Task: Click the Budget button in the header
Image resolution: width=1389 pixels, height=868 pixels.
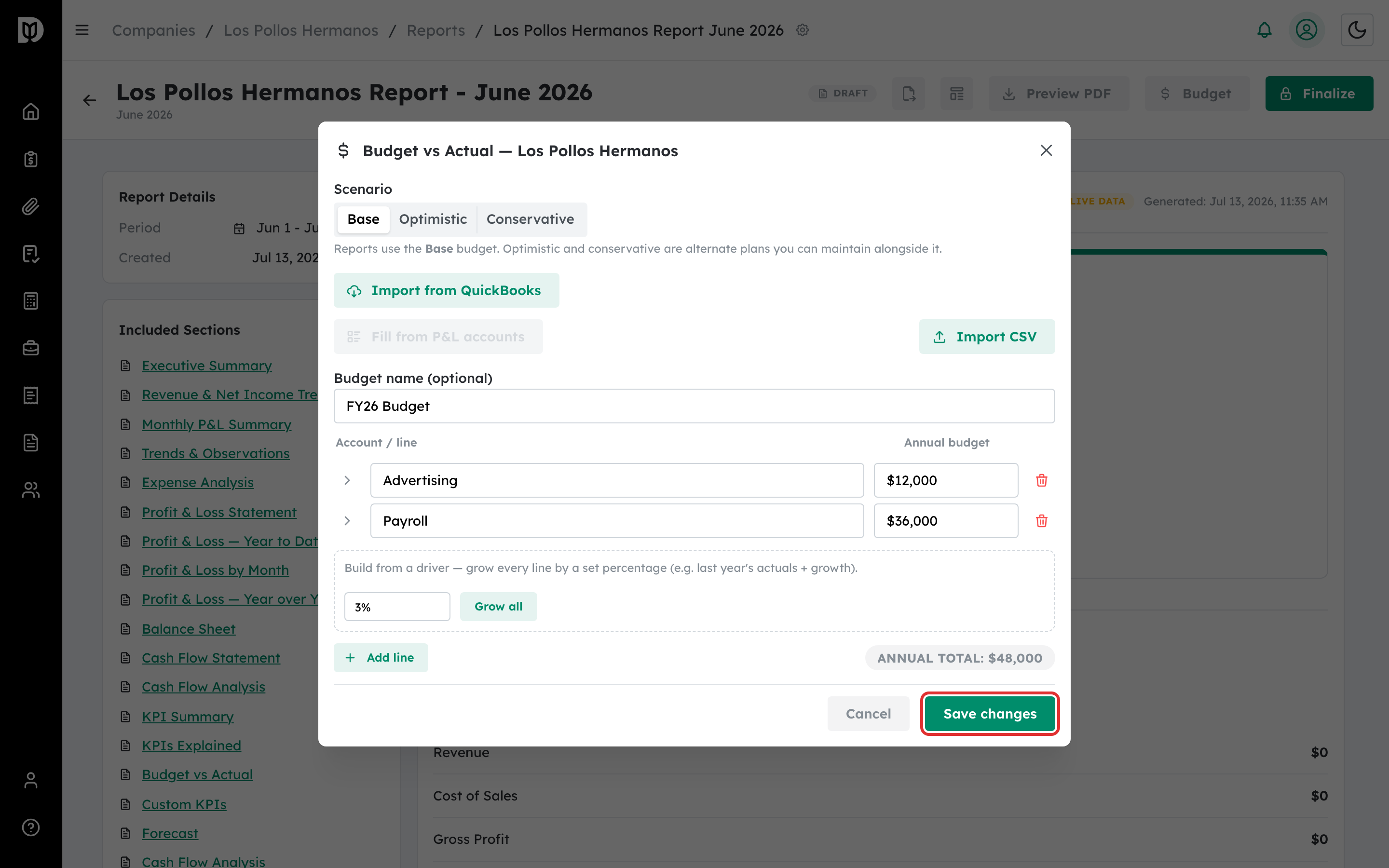Action: [1197, 94]
